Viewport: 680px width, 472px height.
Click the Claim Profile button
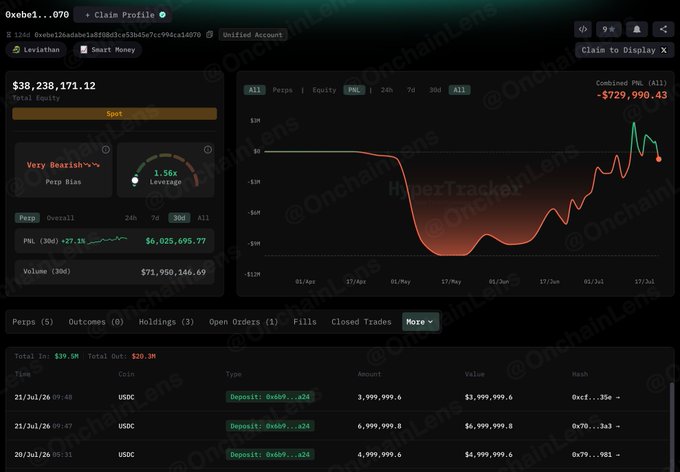pos(122,15)
